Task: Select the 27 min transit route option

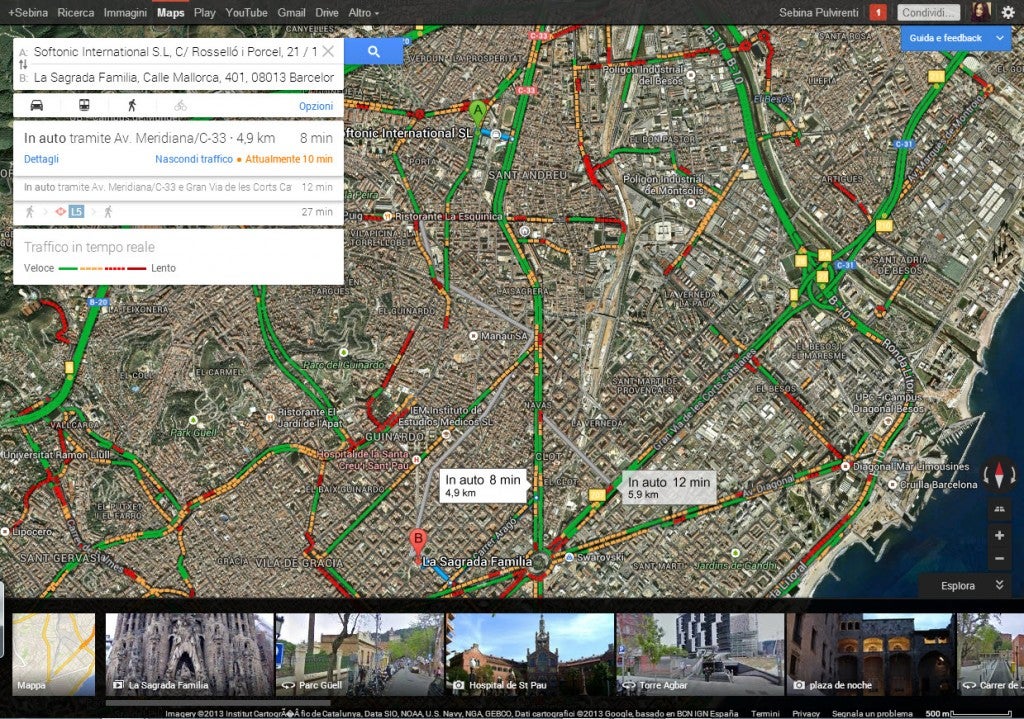Action: tap(178, 212)
